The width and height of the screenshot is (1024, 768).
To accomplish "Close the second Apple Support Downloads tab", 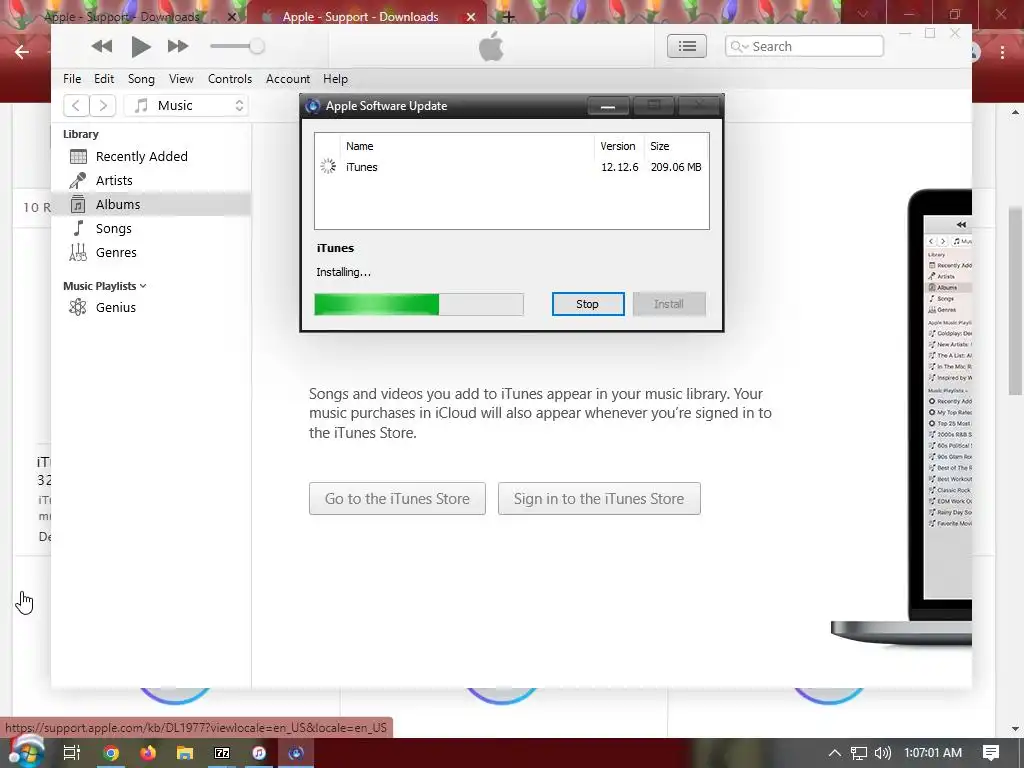I will click(470, 17).
